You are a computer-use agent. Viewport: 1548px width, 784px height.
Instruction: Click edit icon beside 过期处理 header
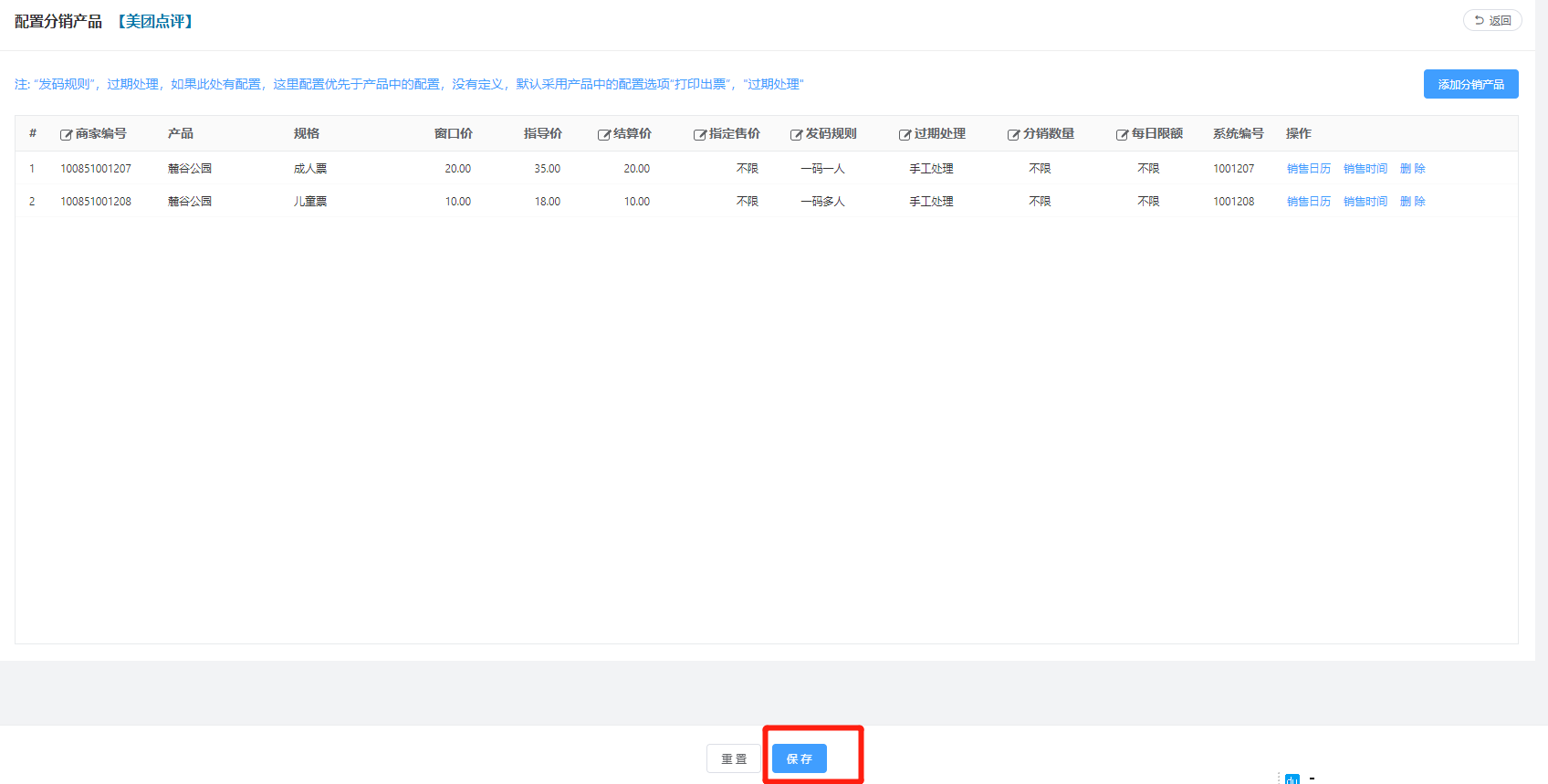click(905, 135)
